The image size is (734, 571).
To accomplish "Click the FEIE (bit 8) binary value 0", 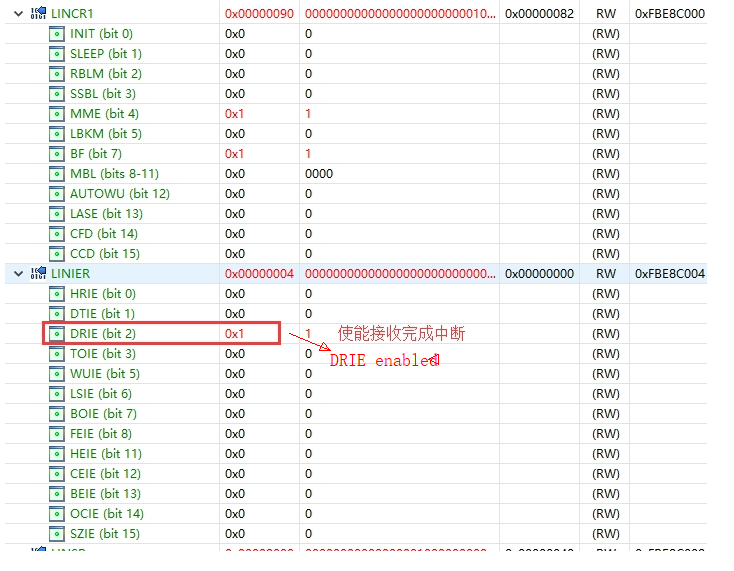I will [308, 434].
